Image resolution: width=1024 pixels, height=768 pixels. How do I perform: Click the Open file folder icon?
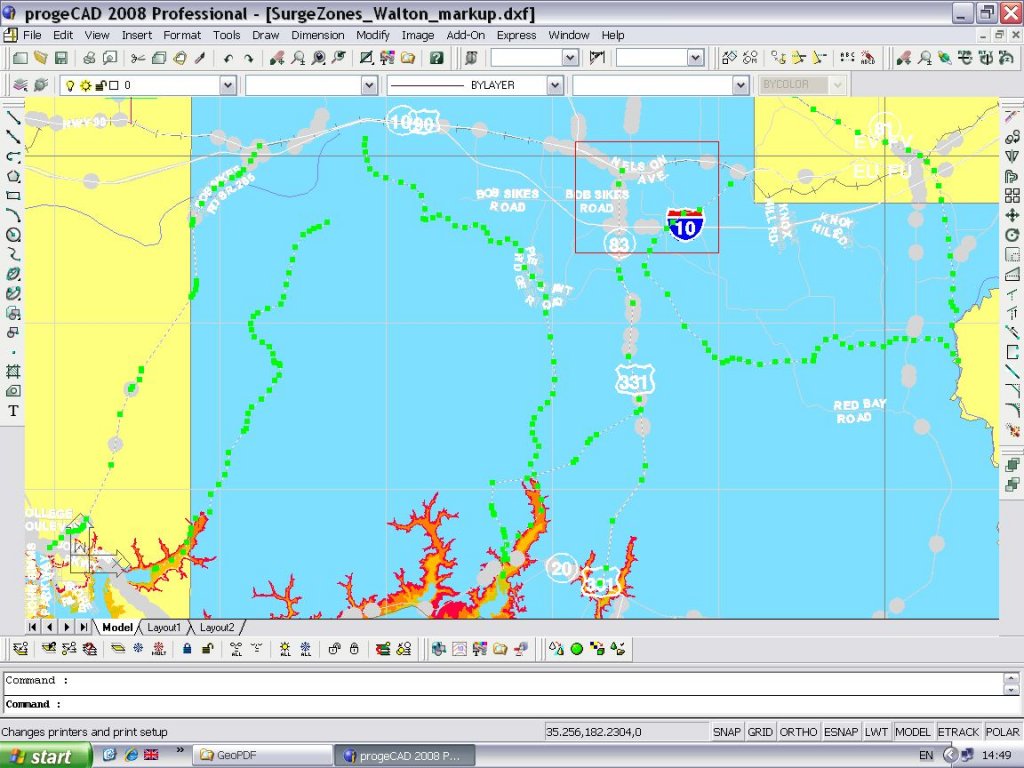pos(41,58)
